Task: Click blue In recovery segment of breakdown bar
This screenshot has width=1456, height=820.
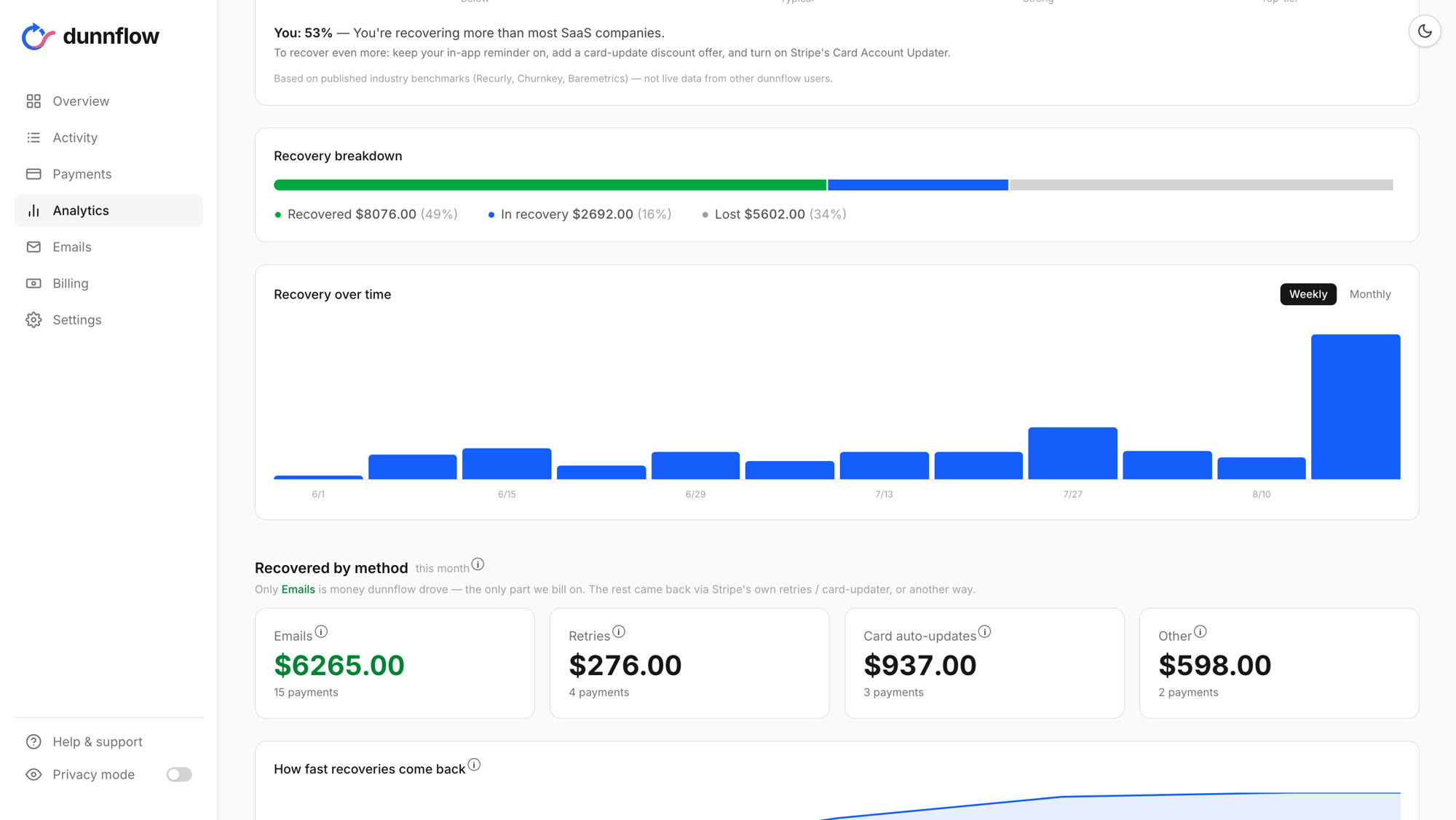Action: 917,185
